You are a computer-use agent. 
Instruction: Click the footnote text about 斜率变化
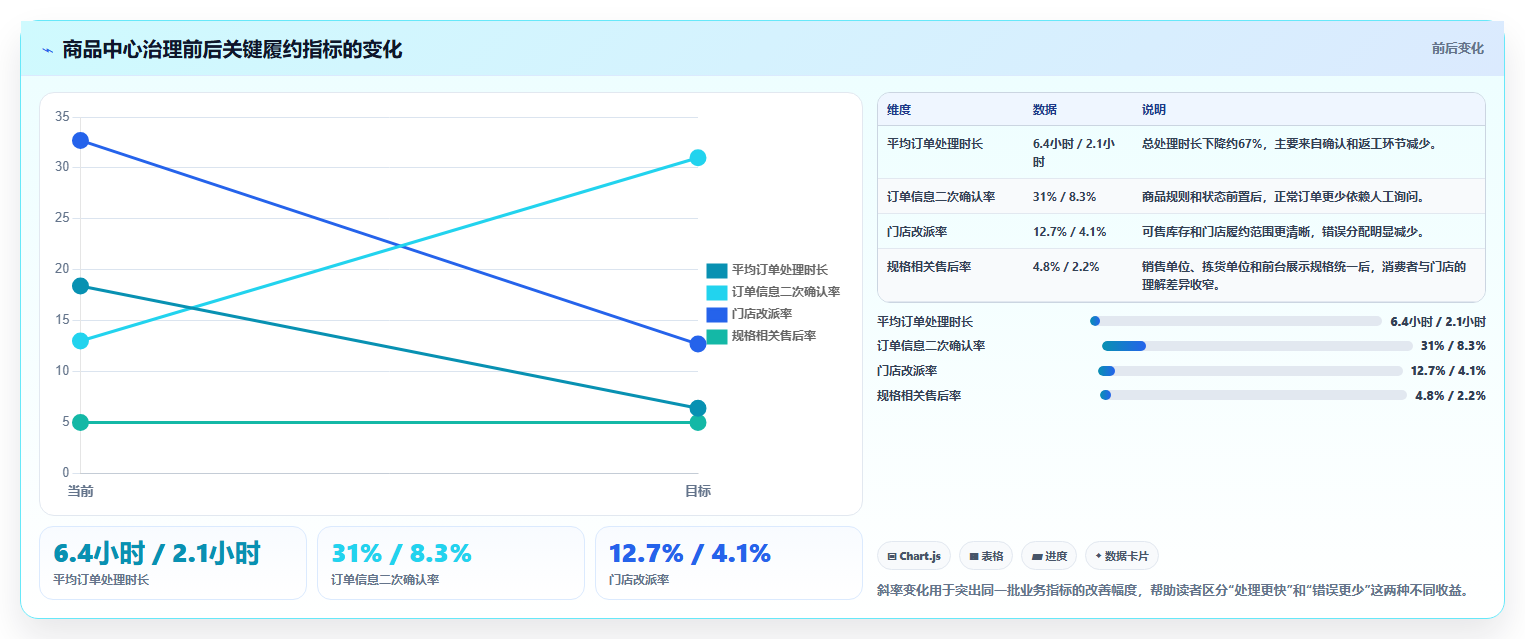tap(1172, 590)
